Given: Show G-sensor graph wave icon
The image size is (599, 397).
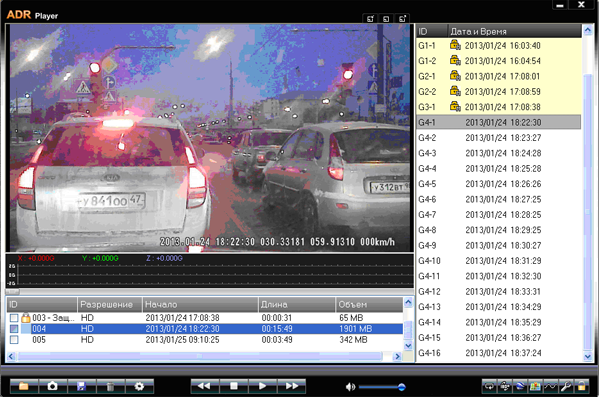Looking at the screenshot, I should tap(550, 386).
